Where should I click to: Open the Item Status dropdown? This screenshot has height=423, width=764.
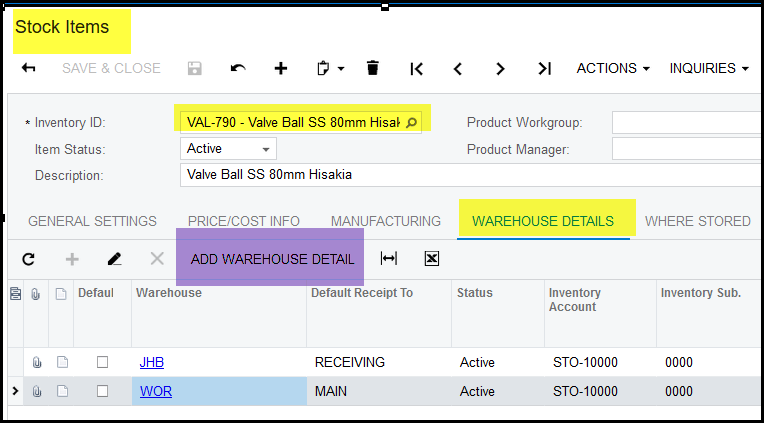pos(265,149)
